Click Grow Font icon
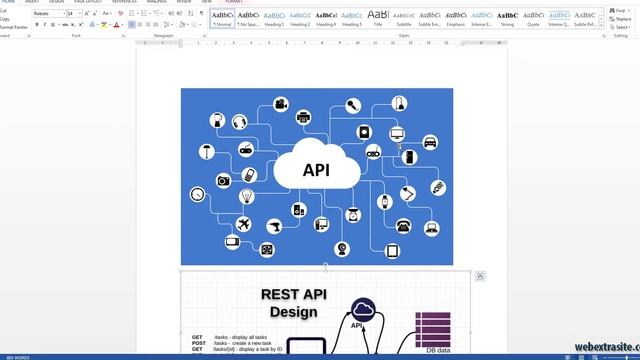The height and width of the screenshot is (360, 640). point(87,13)
